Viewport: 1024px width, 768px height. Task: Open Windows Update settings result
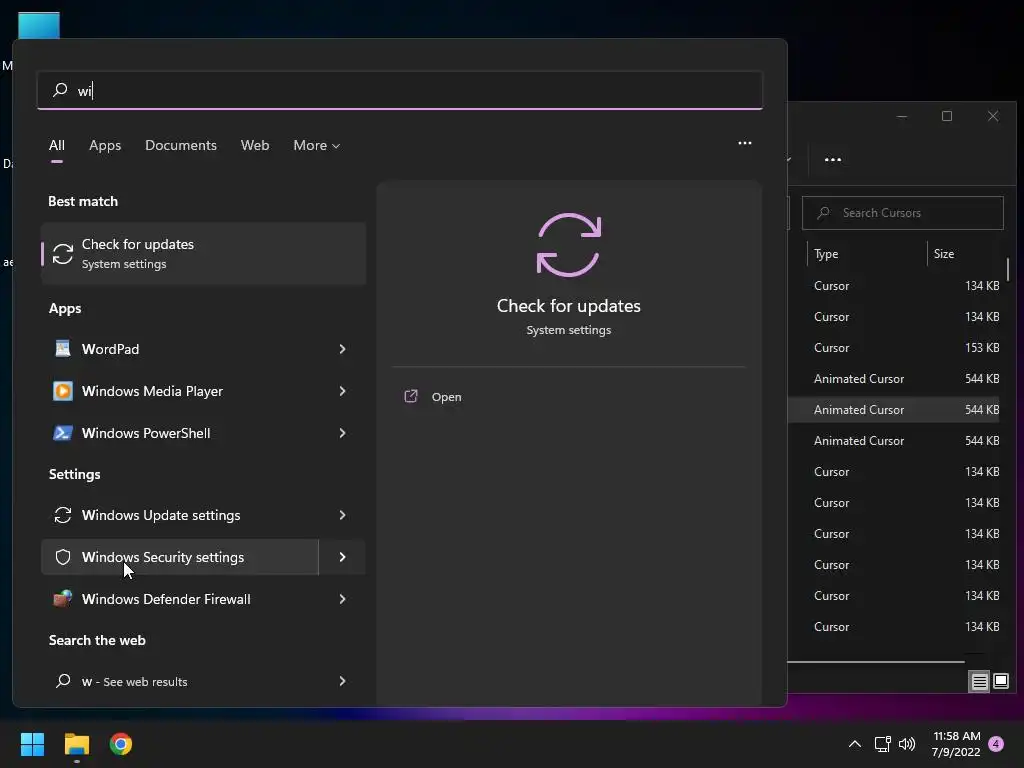click(180, 515)
